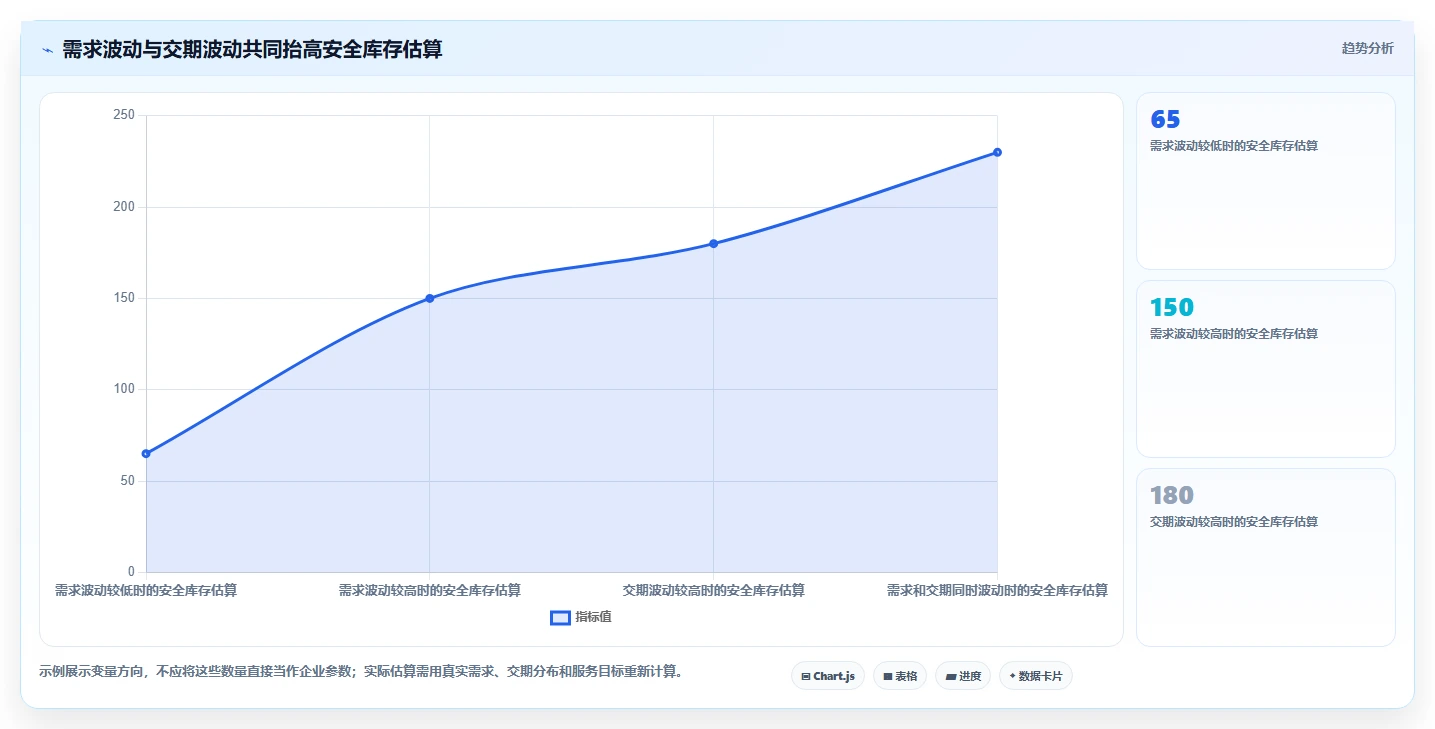
Task: Select the 进度 tag chip
Action: (963, 676)
